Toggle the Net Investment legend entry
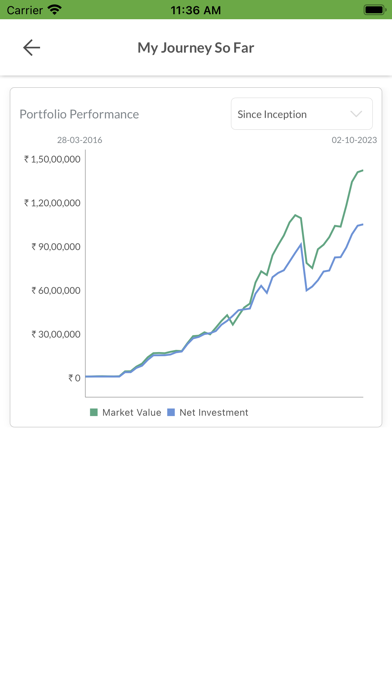Screen dimensions: 392x696 (x=208, y=412)
